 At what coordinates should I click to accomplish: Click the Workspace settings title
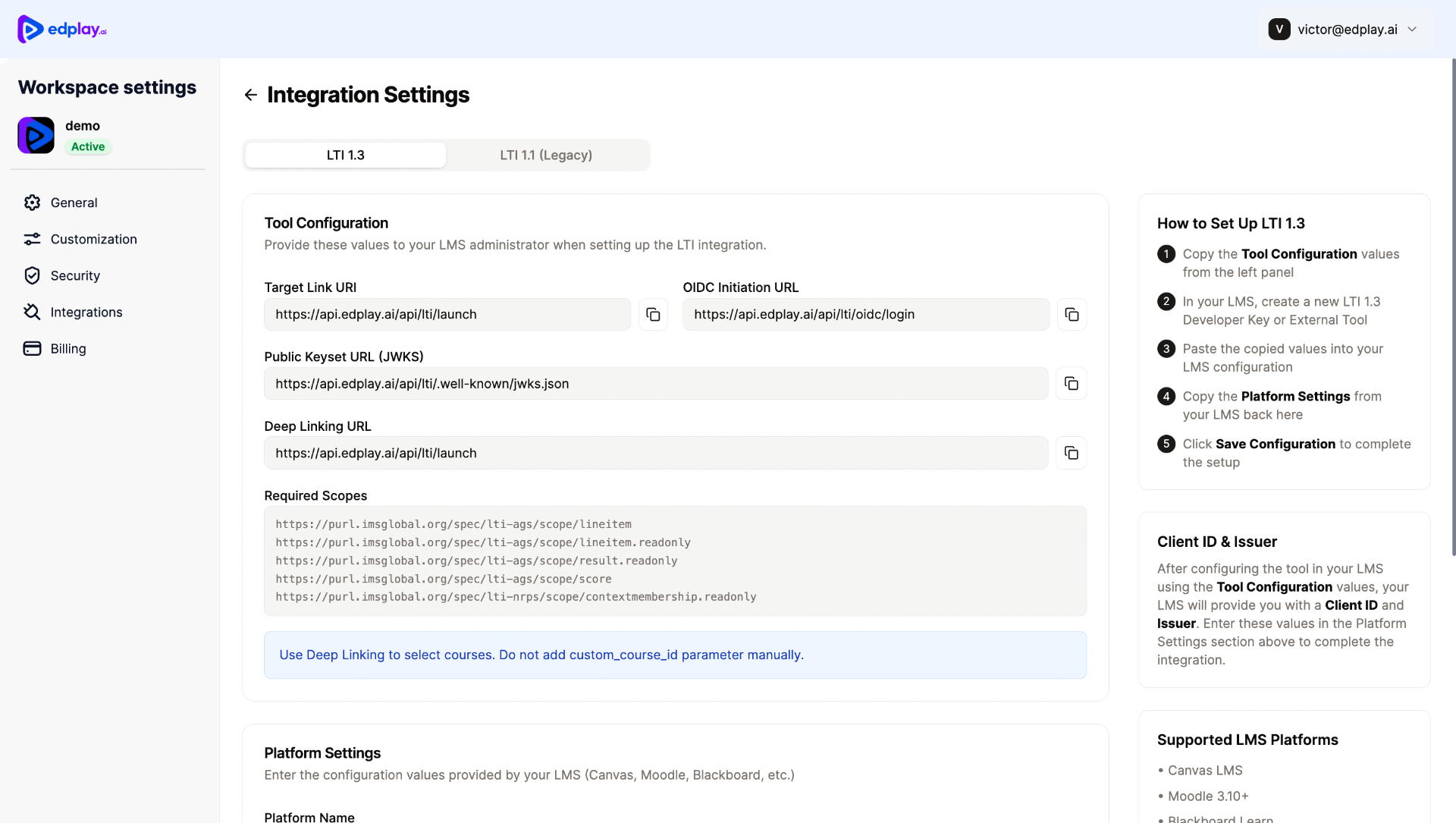(x=107, y=87)
